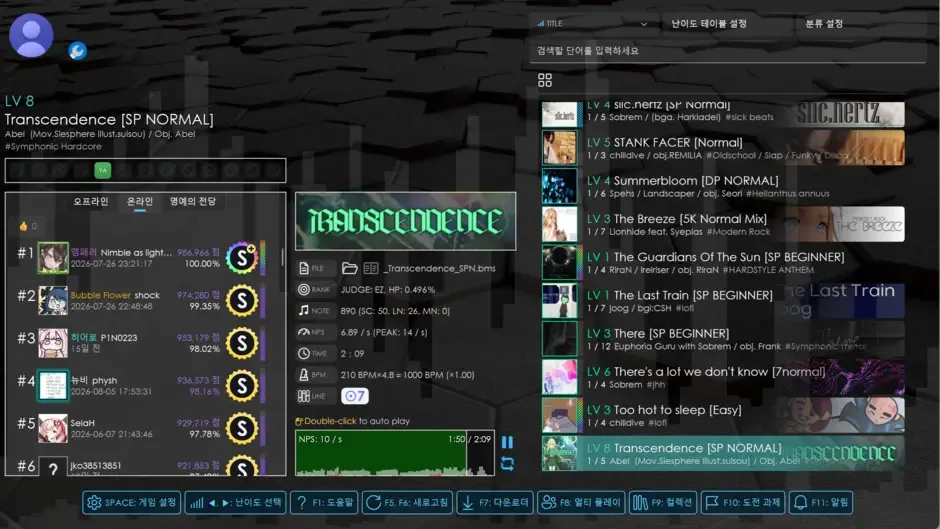The image size is (940, 529).
Task: Select There [SP BEGINNER] song
Action: pos(723,339)
